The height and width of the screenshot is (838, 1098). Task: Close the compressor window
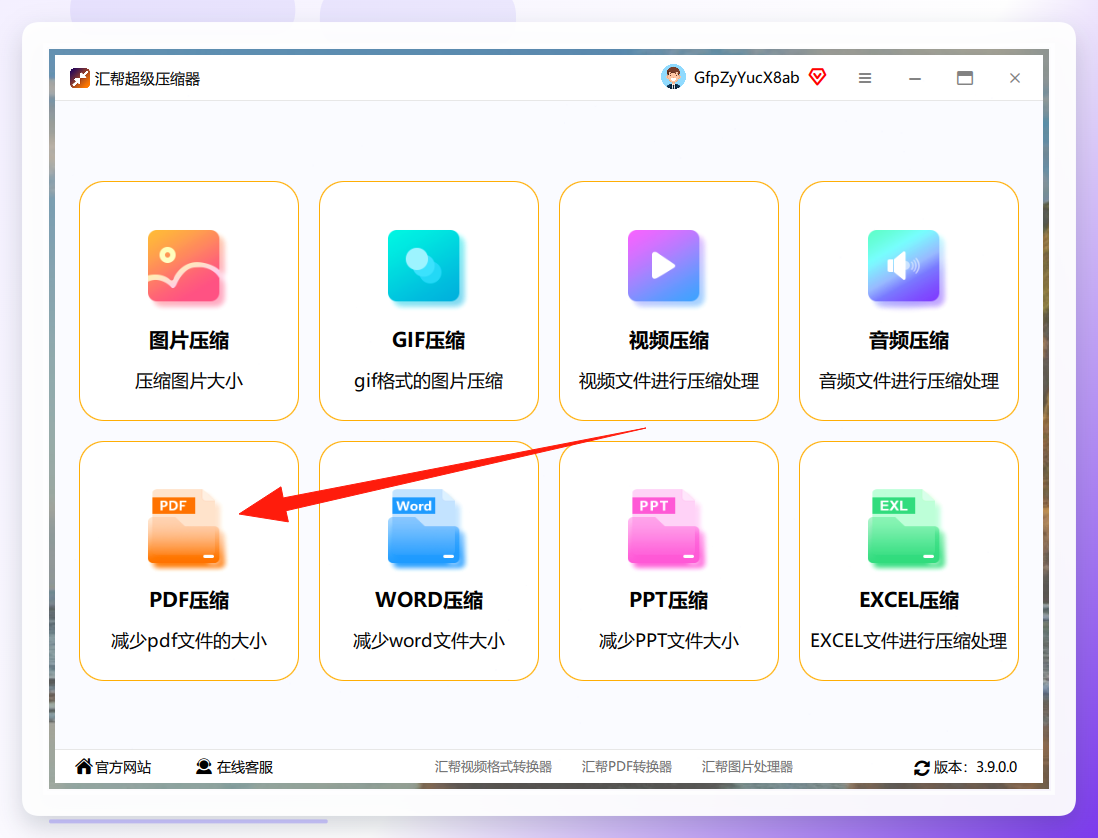point(1015,78)
